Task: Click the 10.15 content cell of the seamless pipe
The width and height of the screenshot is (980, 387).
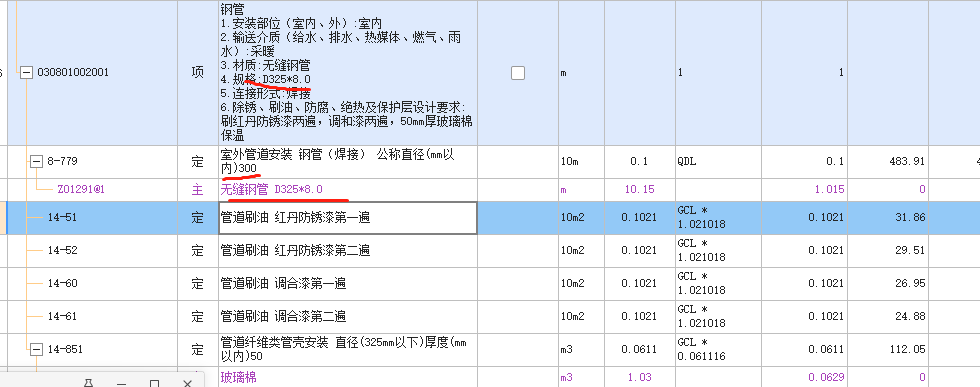Action: tap(639, 189)
